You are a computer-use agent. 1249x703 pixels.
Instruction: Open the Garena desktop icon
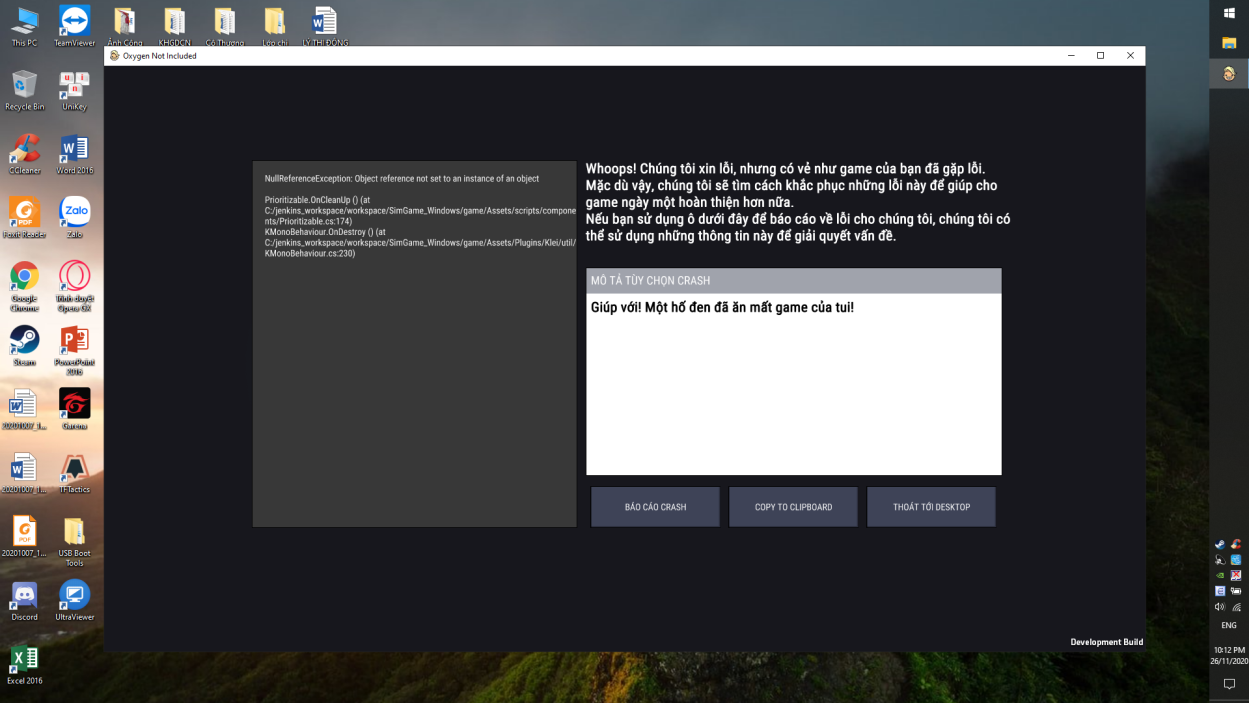point(75,410)
